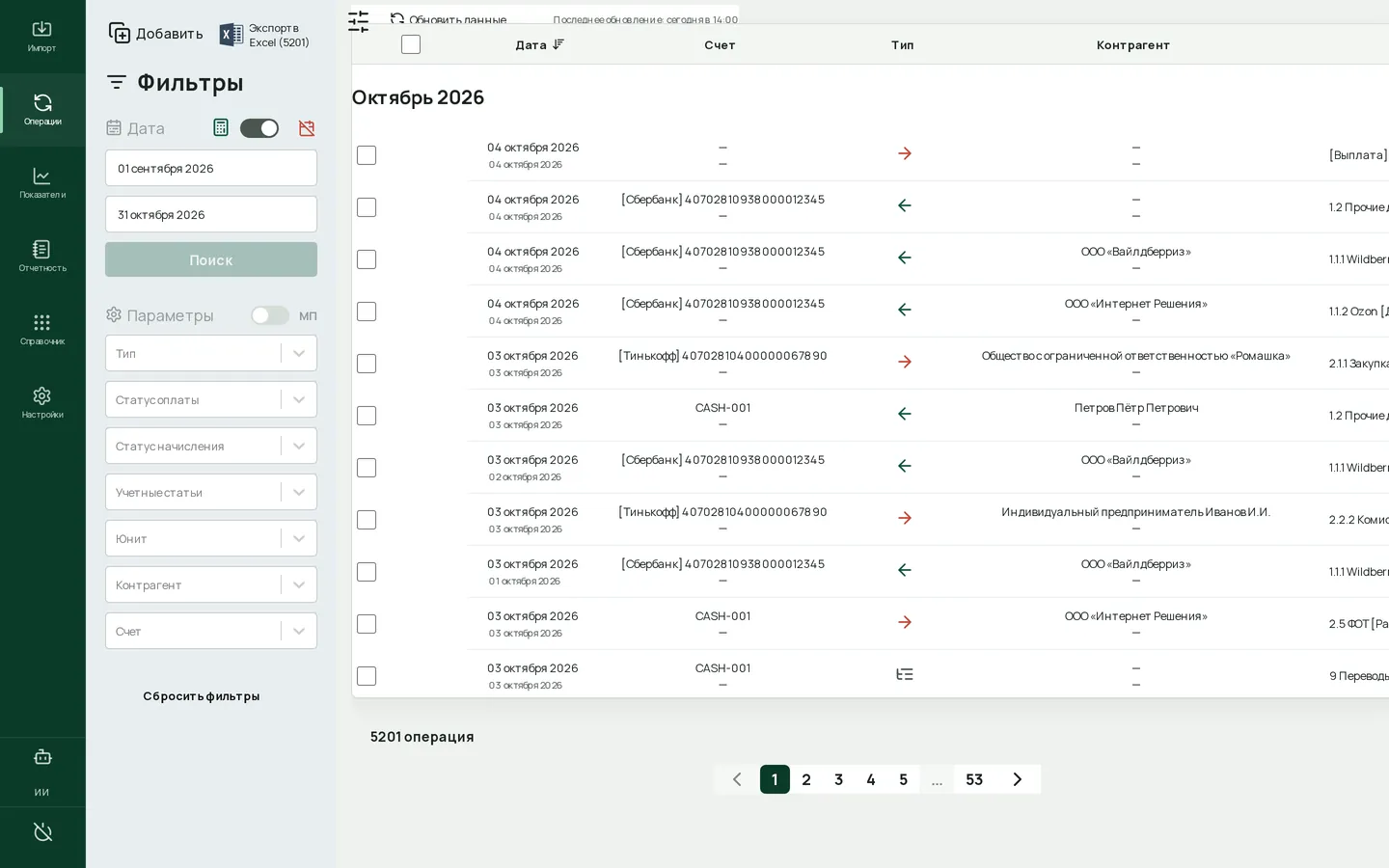Go to page 3
The width and height of the screenshot is (1389, 868).
pyautogui.click(x=839, y=779)
